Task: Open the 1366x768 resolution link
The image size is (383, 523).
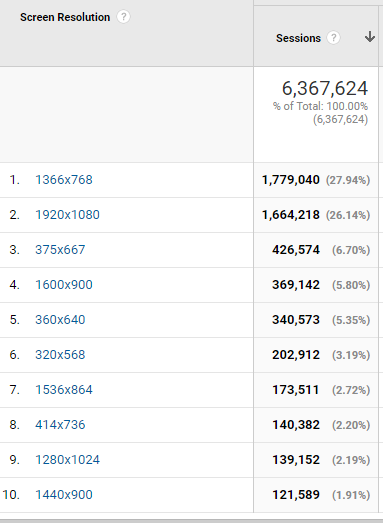Action: (64, 180)
